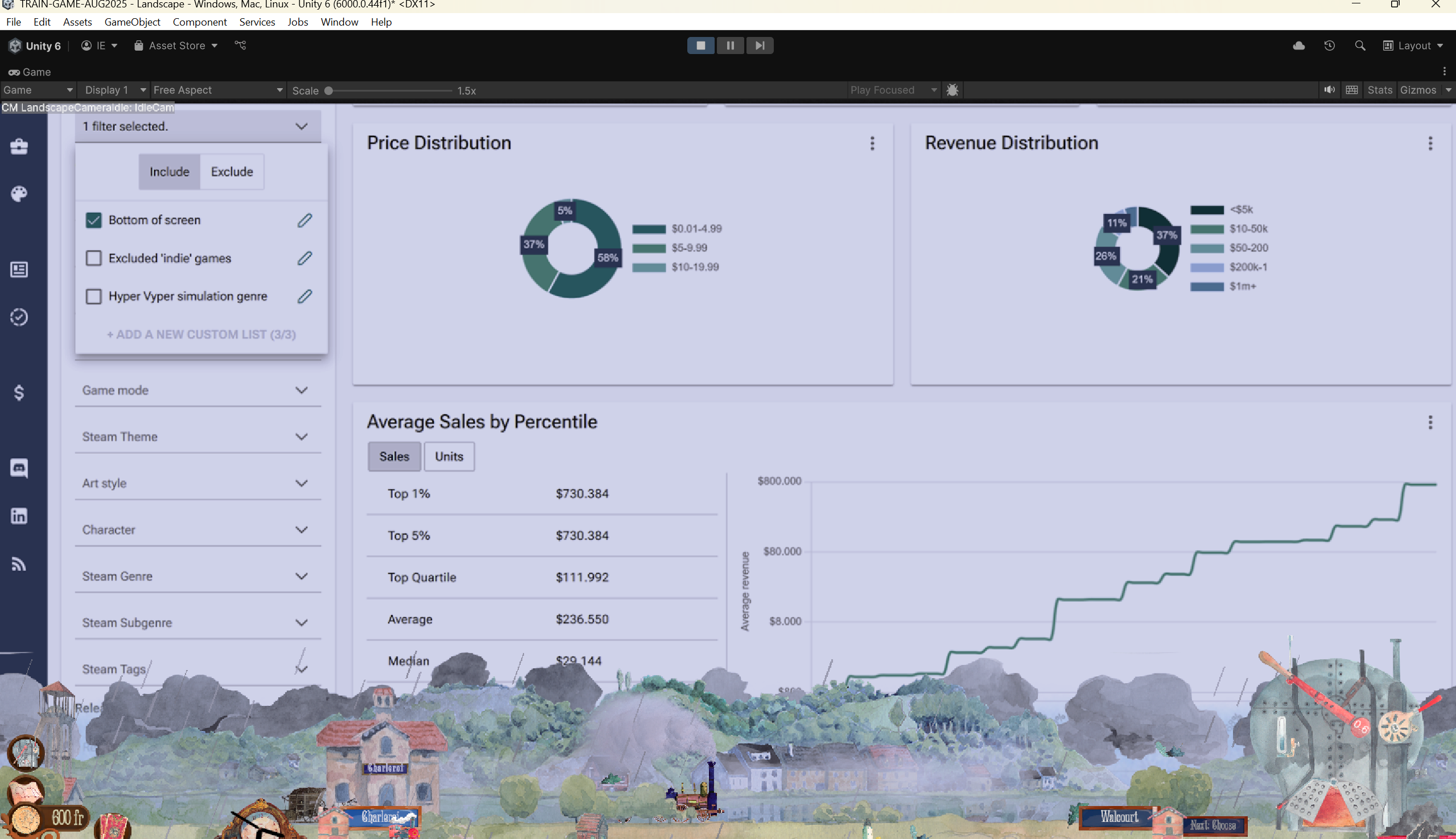Open the version history icon
Viewport: 1456px width, 839px height.
(1329, 46)
